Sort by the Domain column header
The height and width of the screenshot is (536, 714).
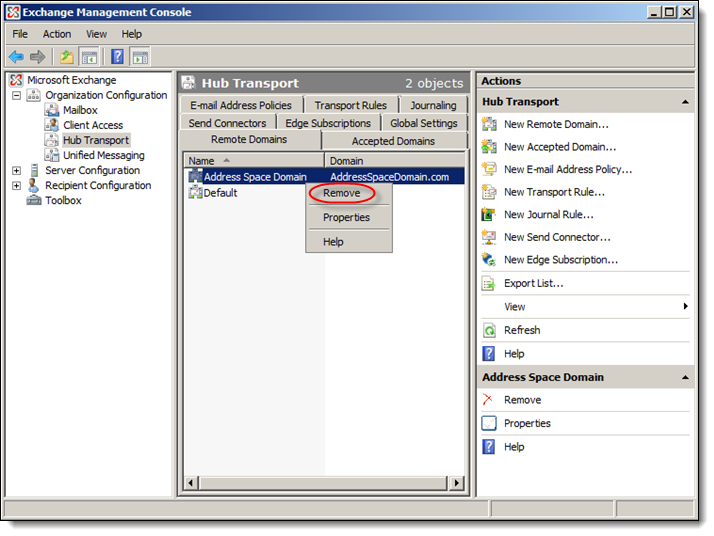click(x=395, y=161)
